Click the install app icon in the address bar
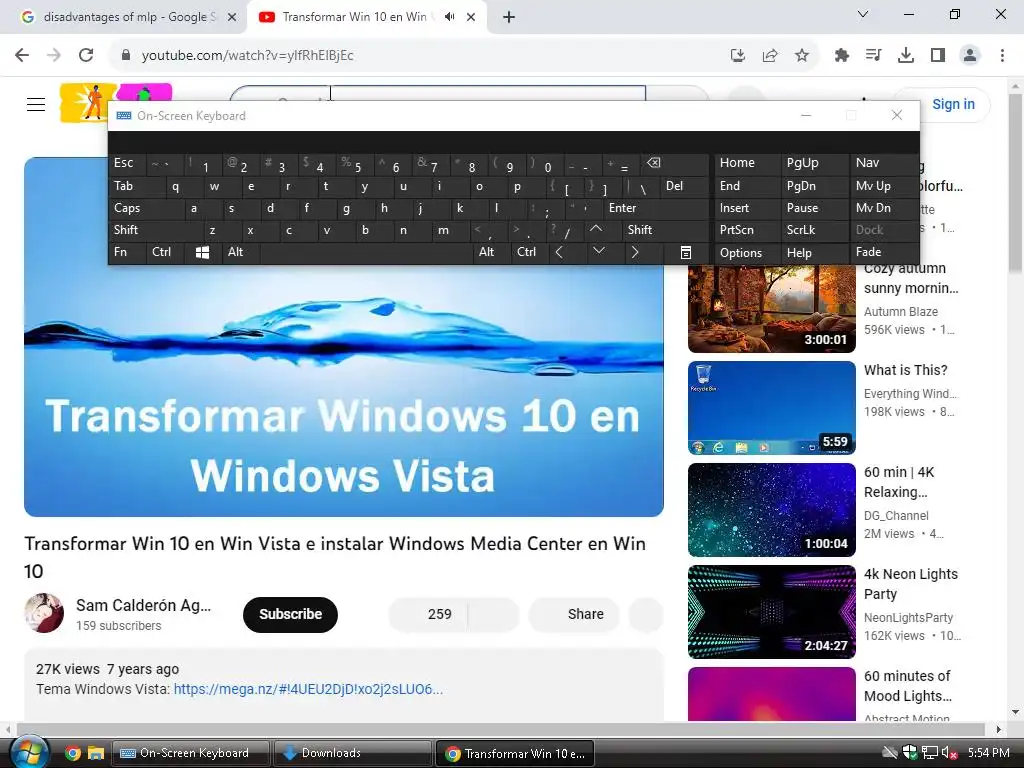The width and height of the screenshot is (1024, 768). click(738, 56)
